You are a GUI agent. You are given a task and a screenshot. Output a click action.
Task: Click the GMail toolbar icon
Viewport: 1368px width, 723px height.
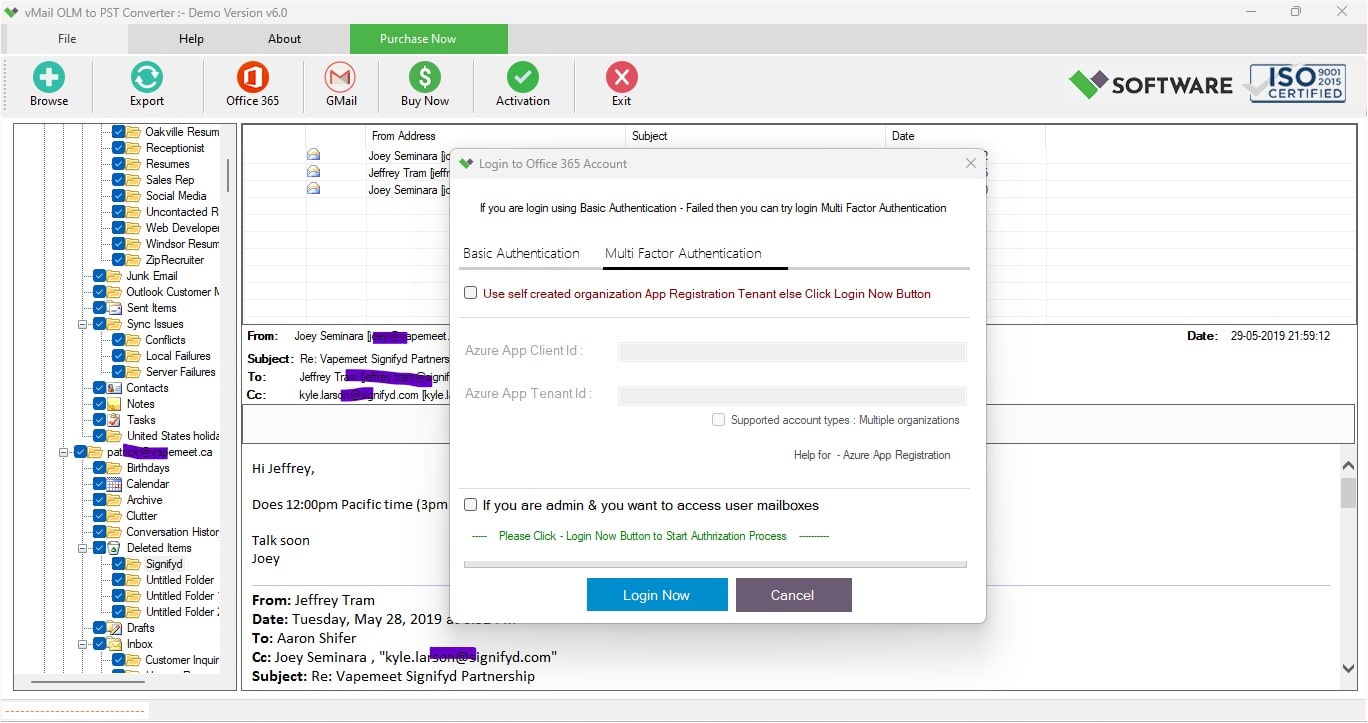tap(341, 77)
